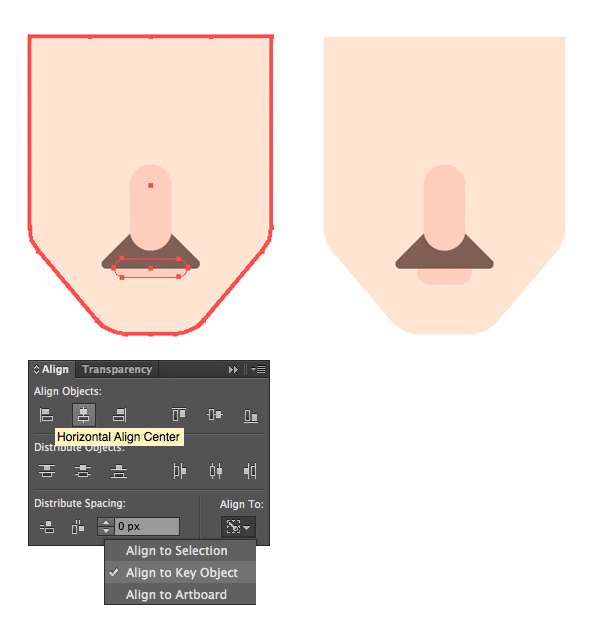Click the Vertical Align Center icon
600x632 pixels.
tap(215, 414)
